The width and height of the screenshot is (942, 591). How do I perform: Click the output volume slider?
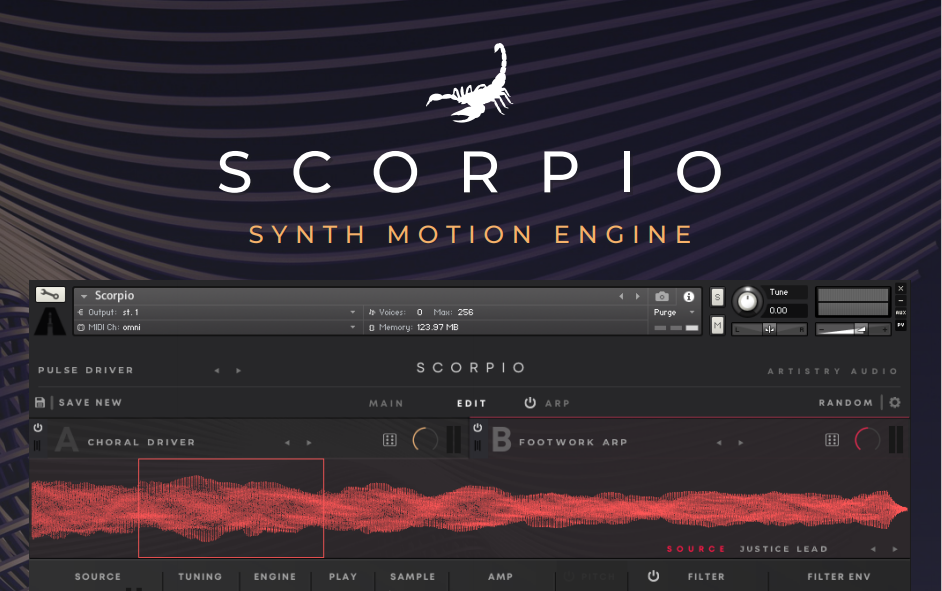point(853,329)
